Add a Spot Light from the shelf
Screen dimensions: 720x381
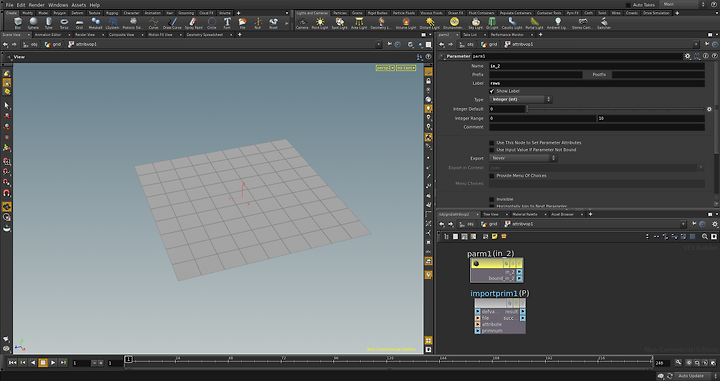tap(339, 23)
